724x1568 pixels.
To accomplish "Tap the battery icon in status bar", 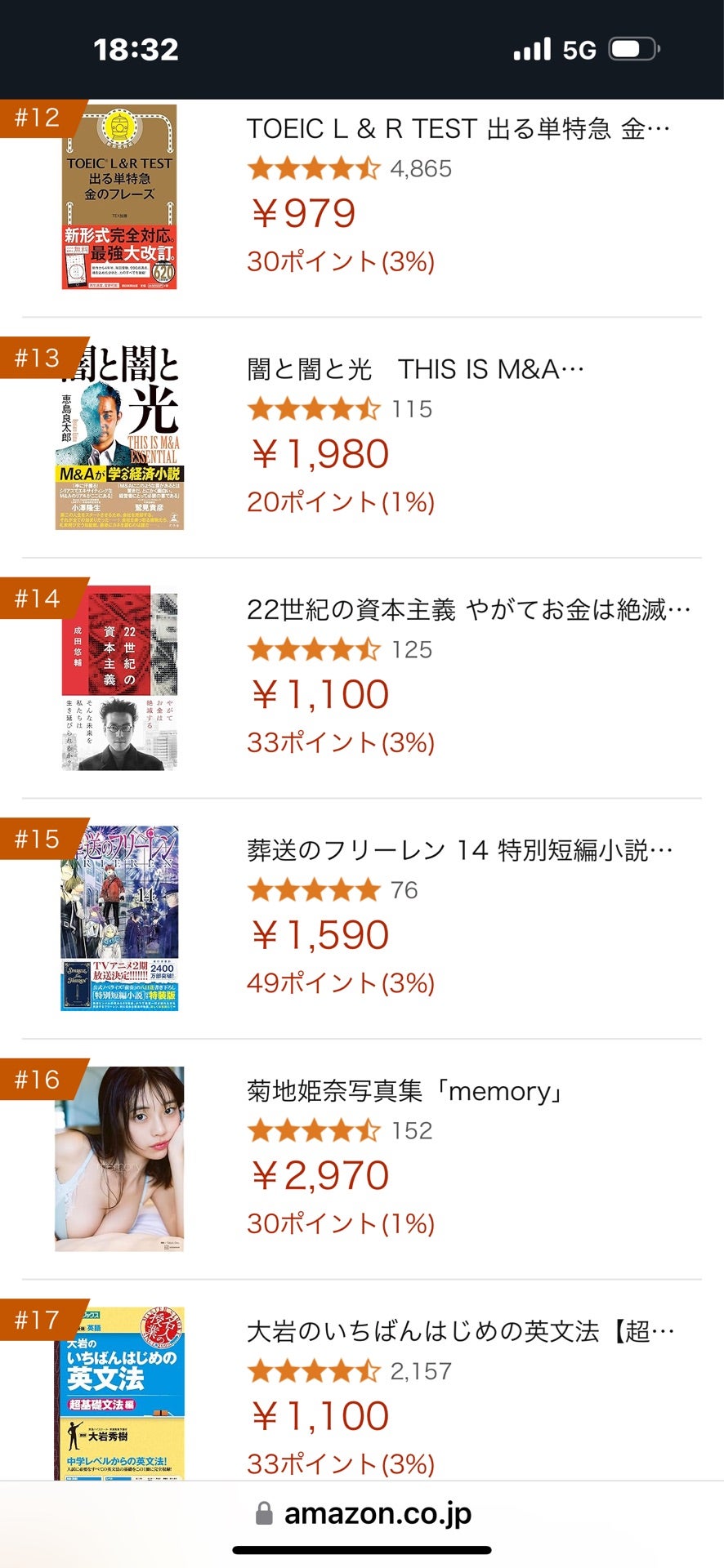I will pos(633,50).
